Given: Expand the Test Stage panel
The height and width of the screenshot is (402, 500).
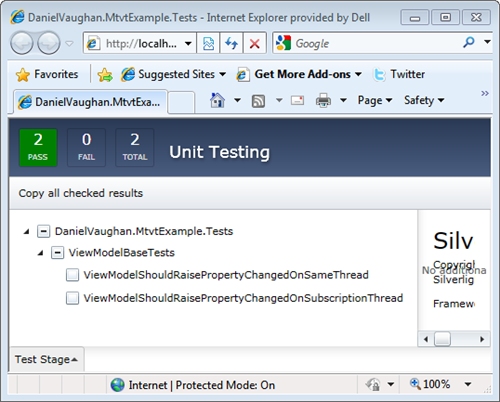Looking at the screenshot, I should point(46,359).
